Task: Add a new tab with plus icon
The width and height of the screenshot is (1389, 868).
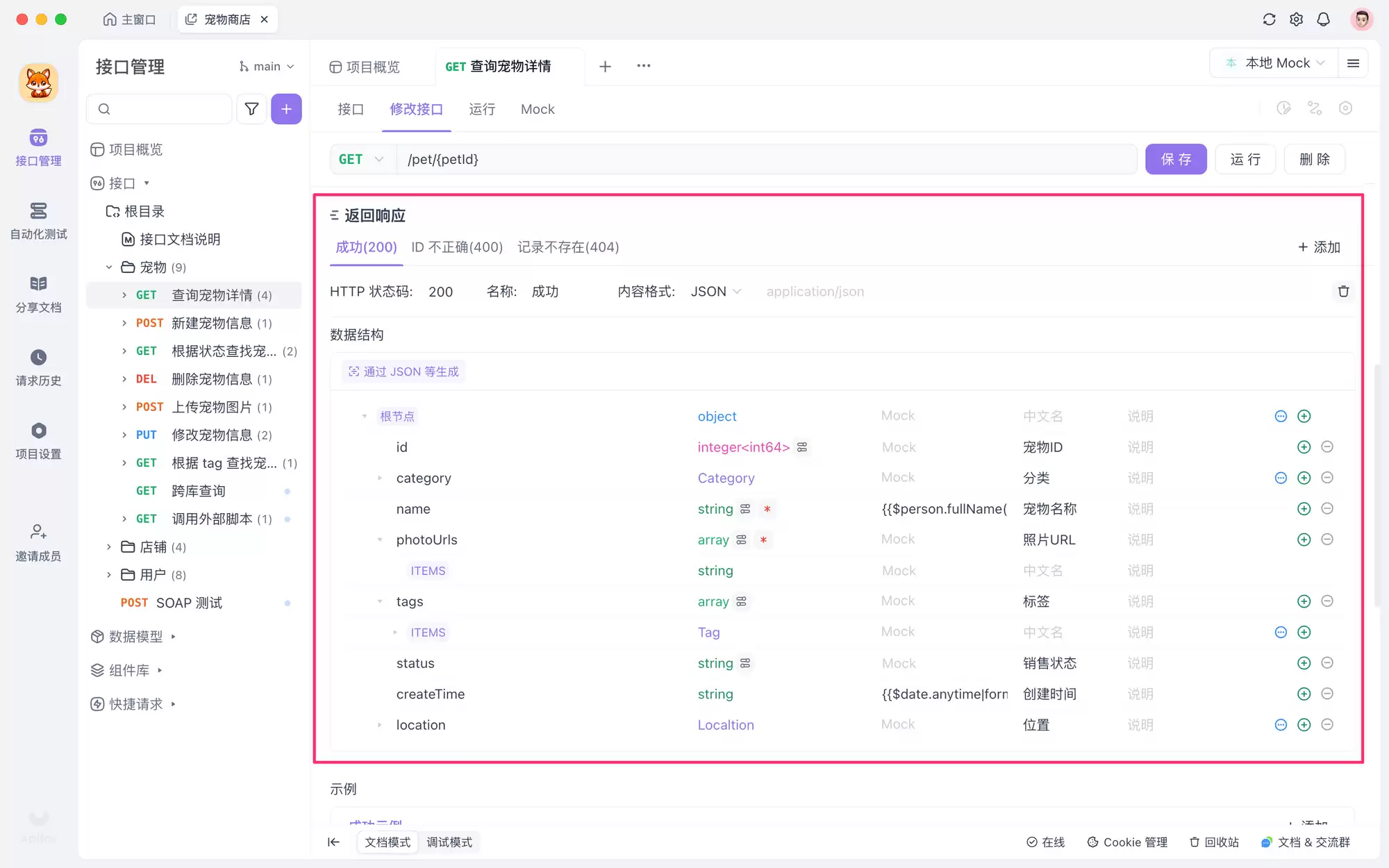Action: tap(605, 66)
